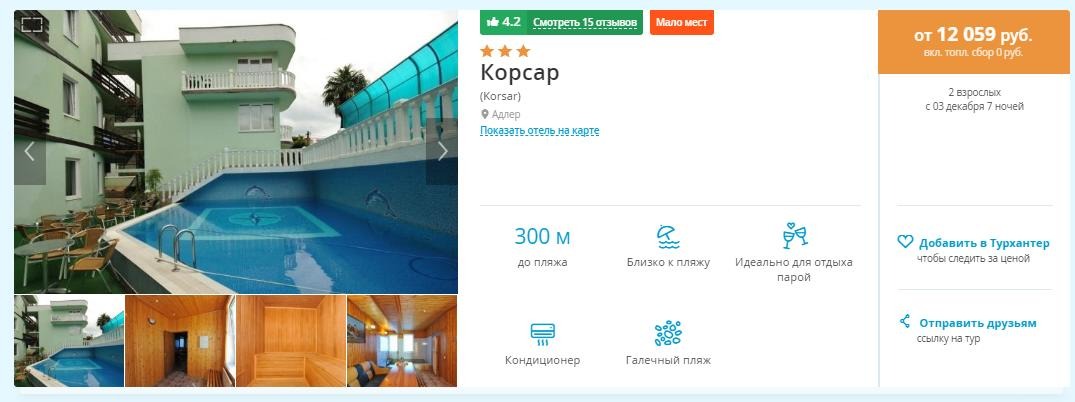
Task: Select the sauna interior thumbnail
Action: 291,341
